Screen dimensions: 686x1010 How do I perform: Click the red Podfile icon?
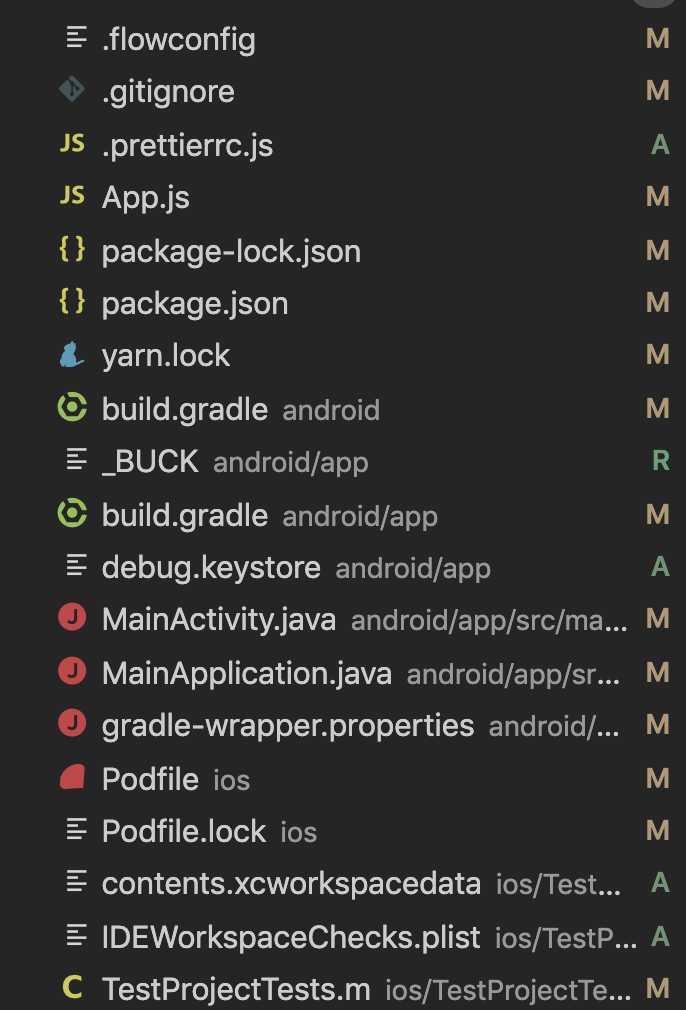(72, 778)
